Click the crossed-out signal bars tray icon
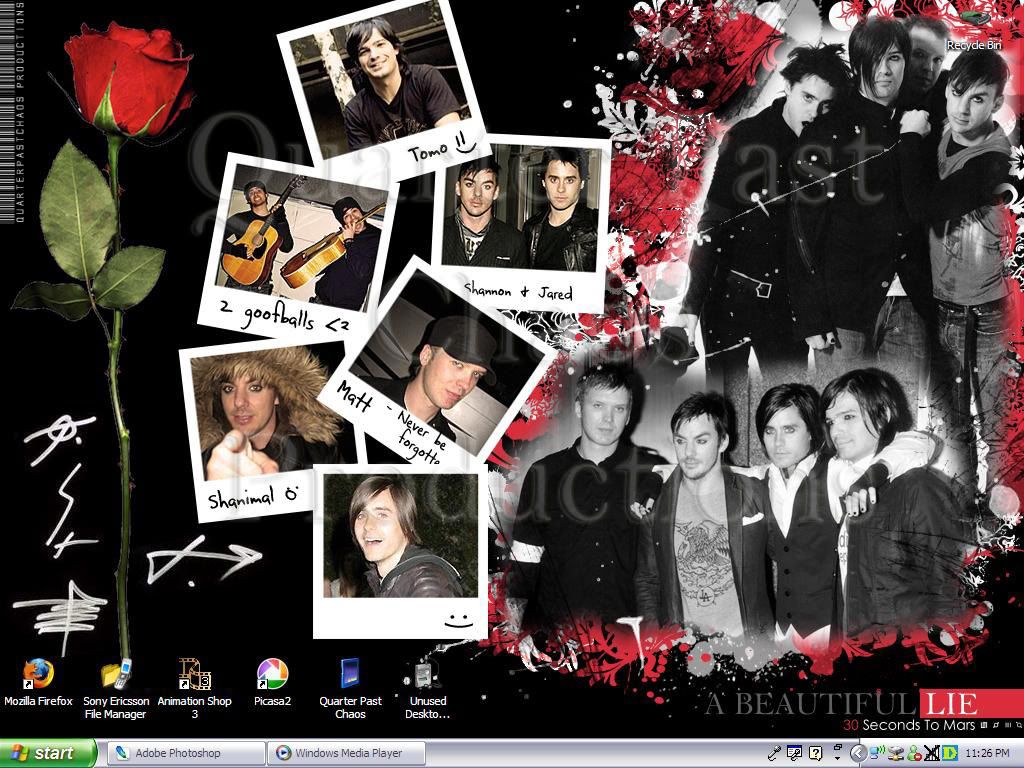 pyautogui.click(x=932, y=753)
